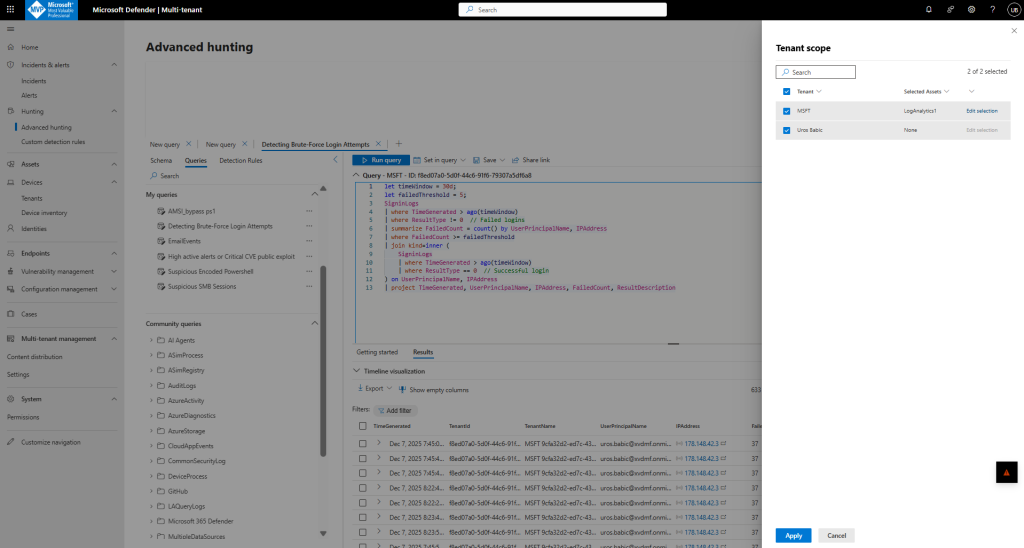Open the Tenant column sort dropdown

click(819, 91)
